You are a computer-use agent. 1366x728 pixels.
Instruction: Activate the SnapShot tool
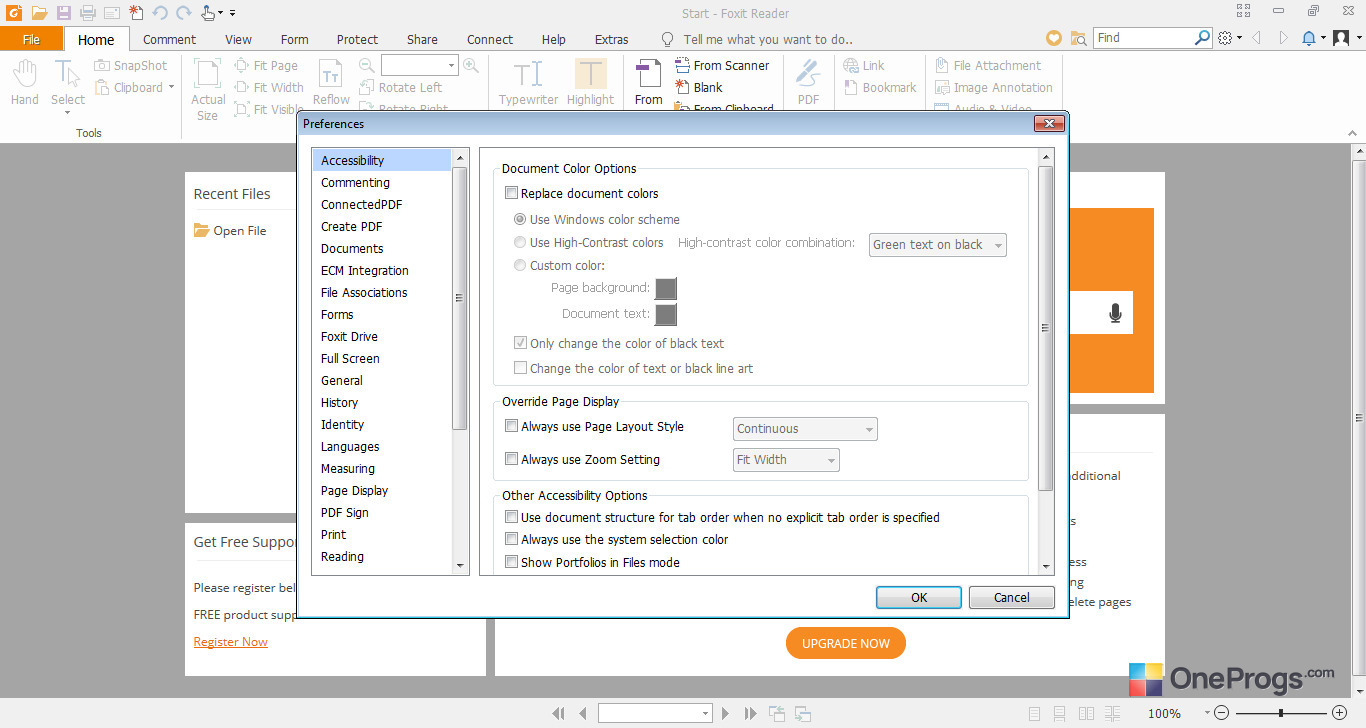coord(131,65)
